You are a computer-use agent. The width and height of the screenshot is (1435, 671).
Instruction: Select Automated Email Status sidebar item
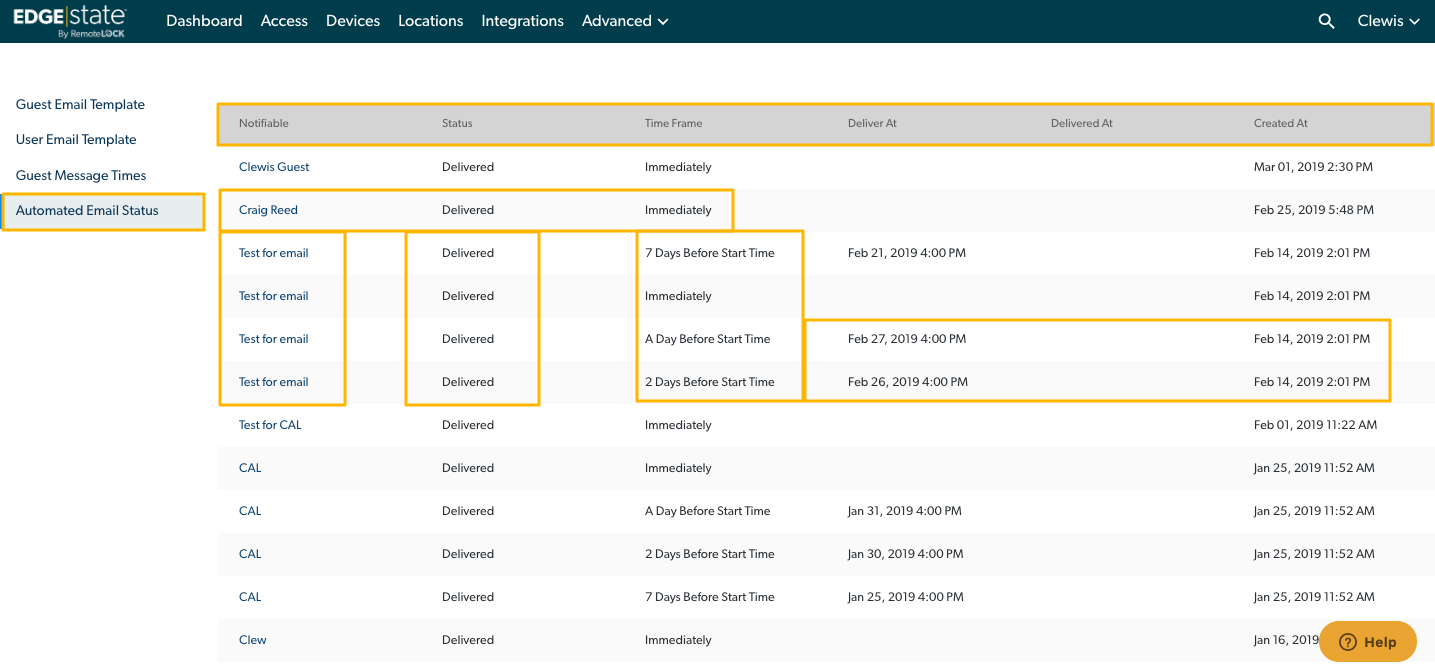click(x=87, y=211)
